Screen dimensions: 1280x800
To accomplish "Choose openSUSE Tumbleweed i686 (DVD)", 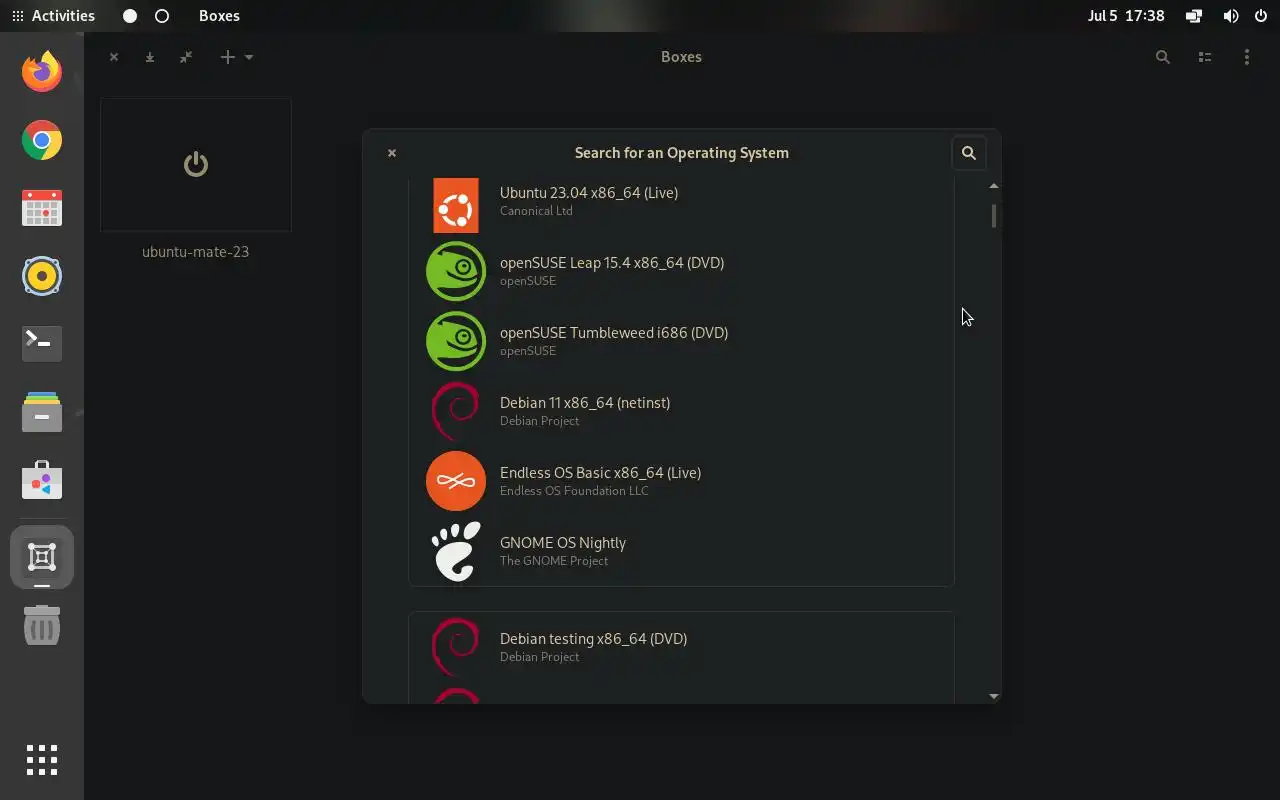I will tap(681, 341).
